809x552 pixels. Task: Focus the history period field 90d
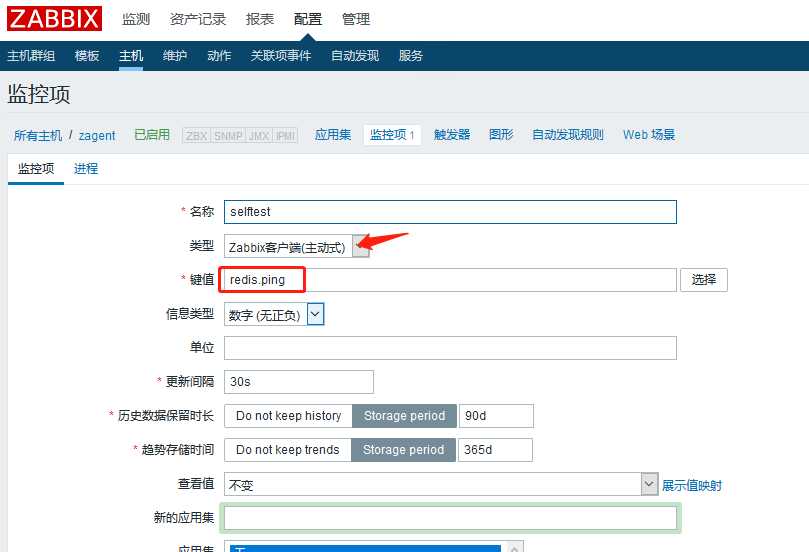point(496,416)
